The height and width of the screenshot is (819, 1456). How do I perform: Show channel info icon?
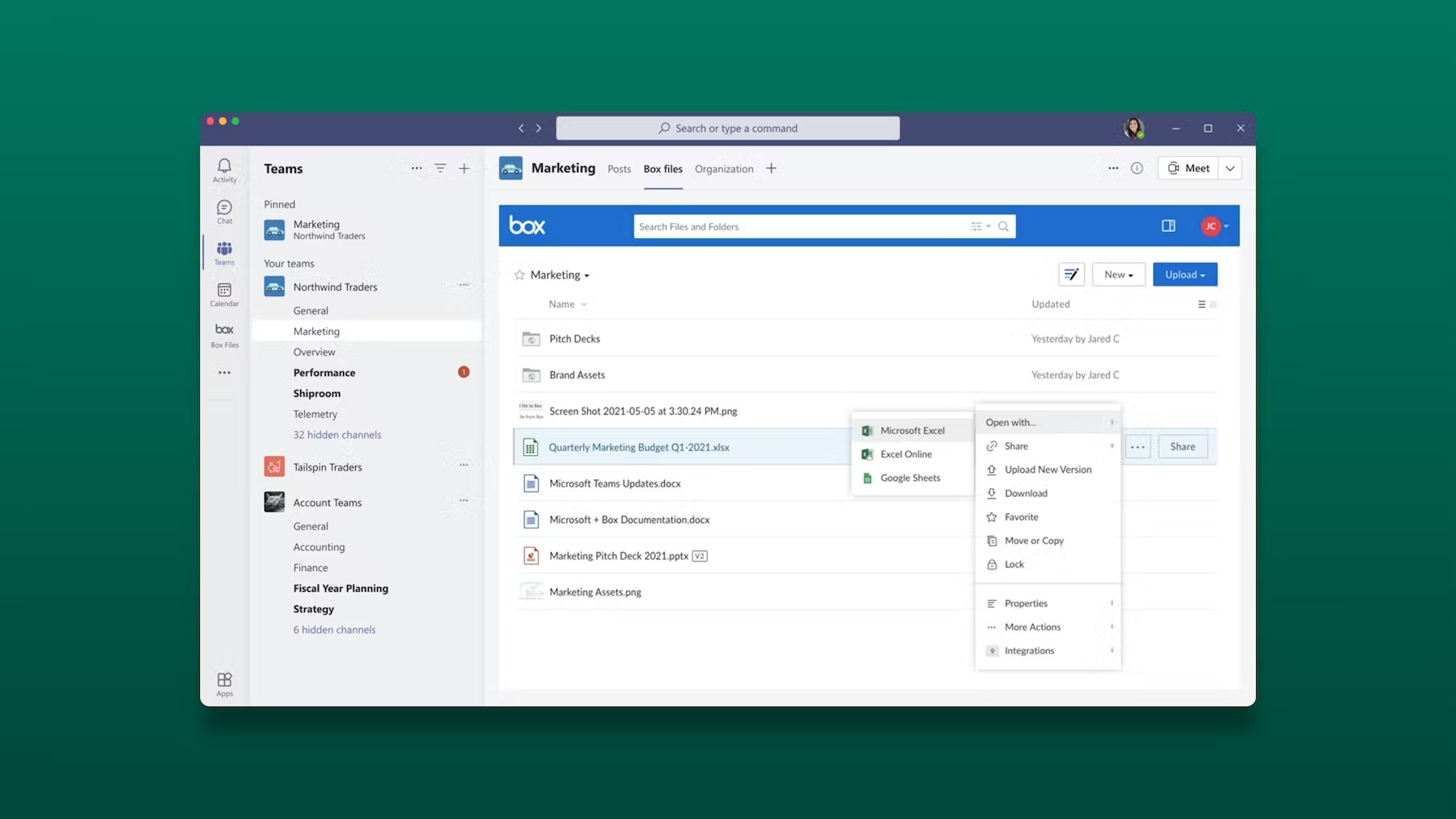pyautogui.click(x=1136, y=168)
